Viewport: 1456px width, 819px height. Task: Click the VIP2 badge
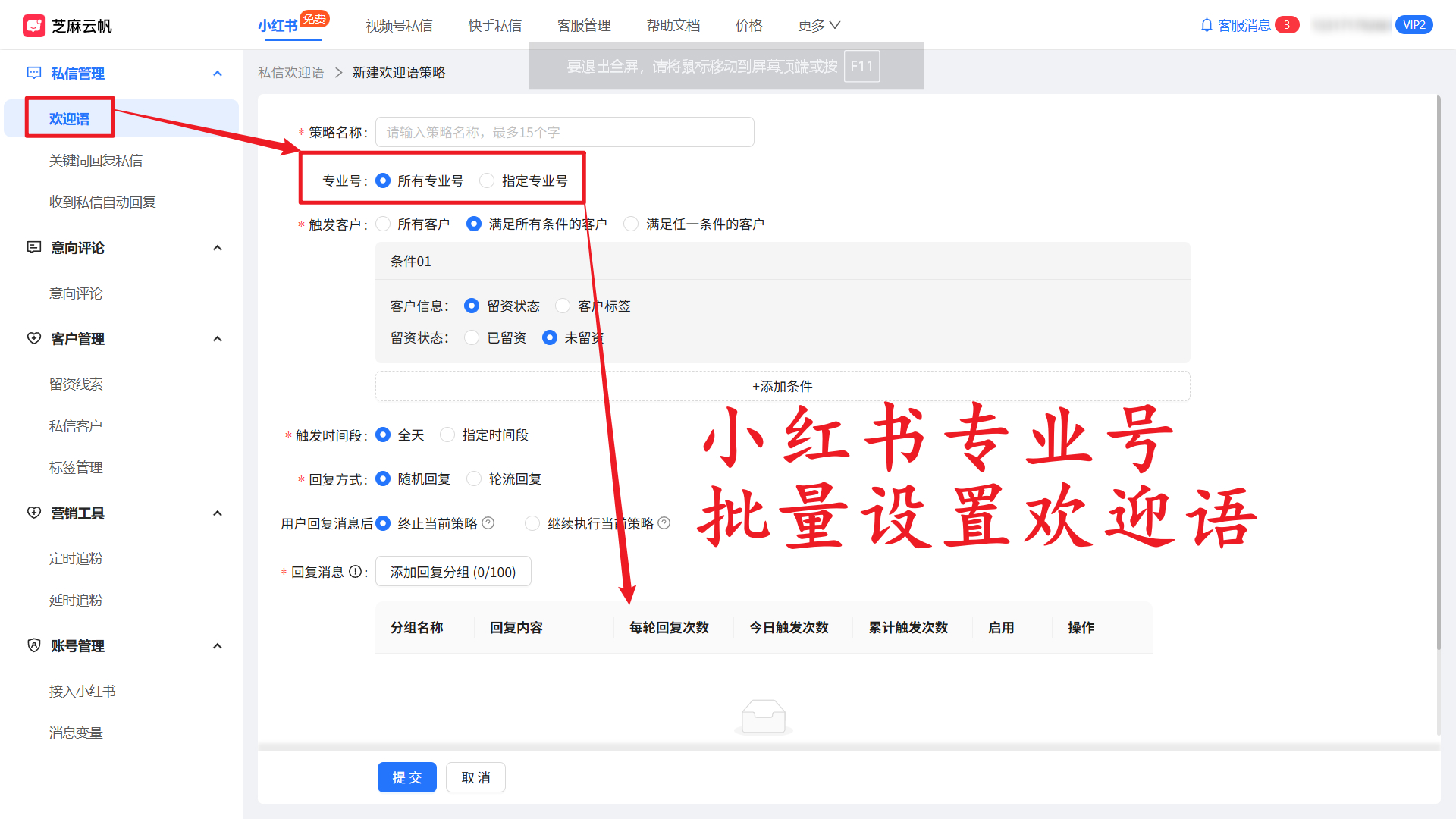[x=1414, y=24]
